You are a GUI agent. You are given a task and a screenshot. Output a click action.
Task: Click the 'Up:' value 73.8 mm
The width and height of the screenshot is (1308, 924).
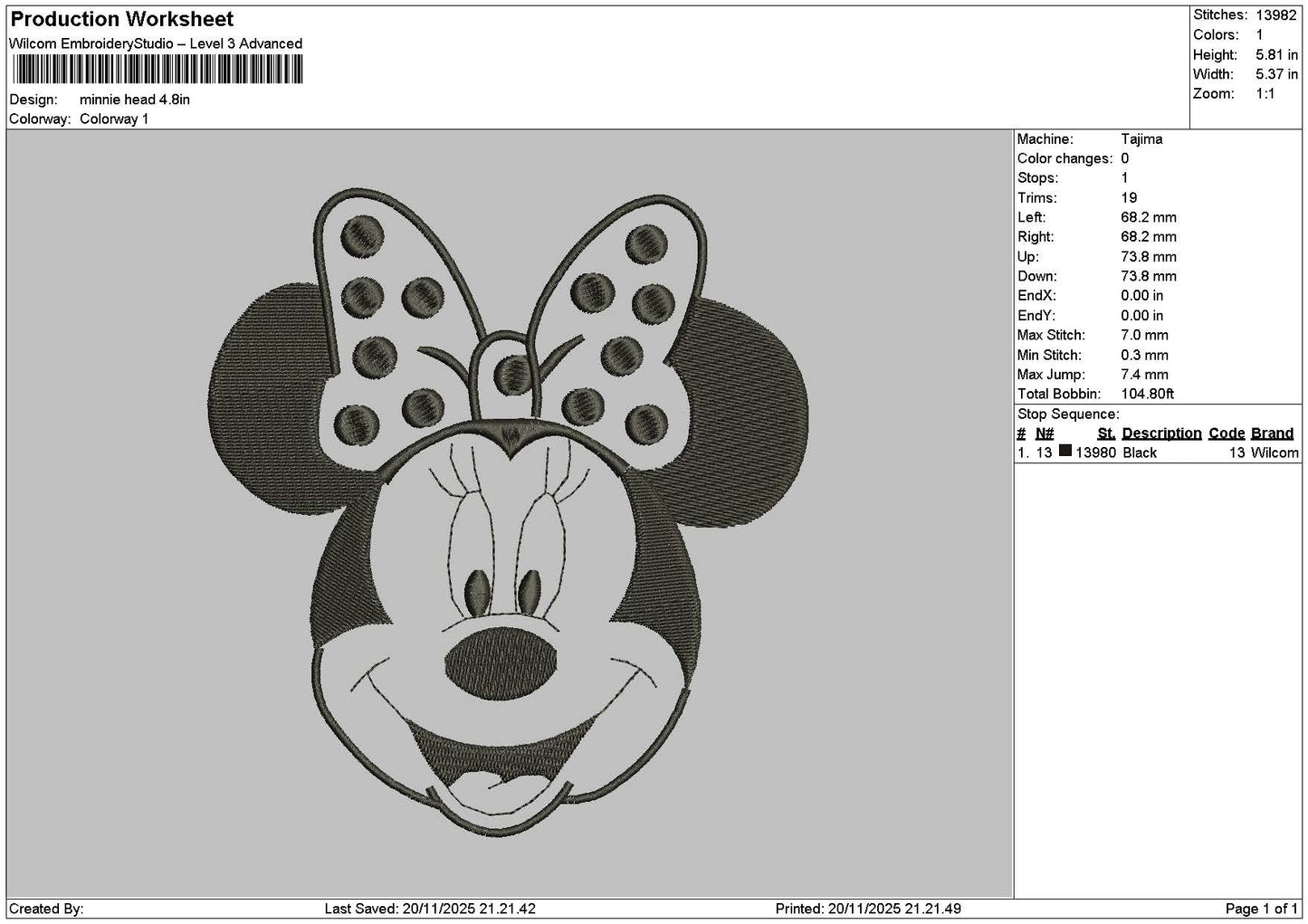[x=1149, y=257]
